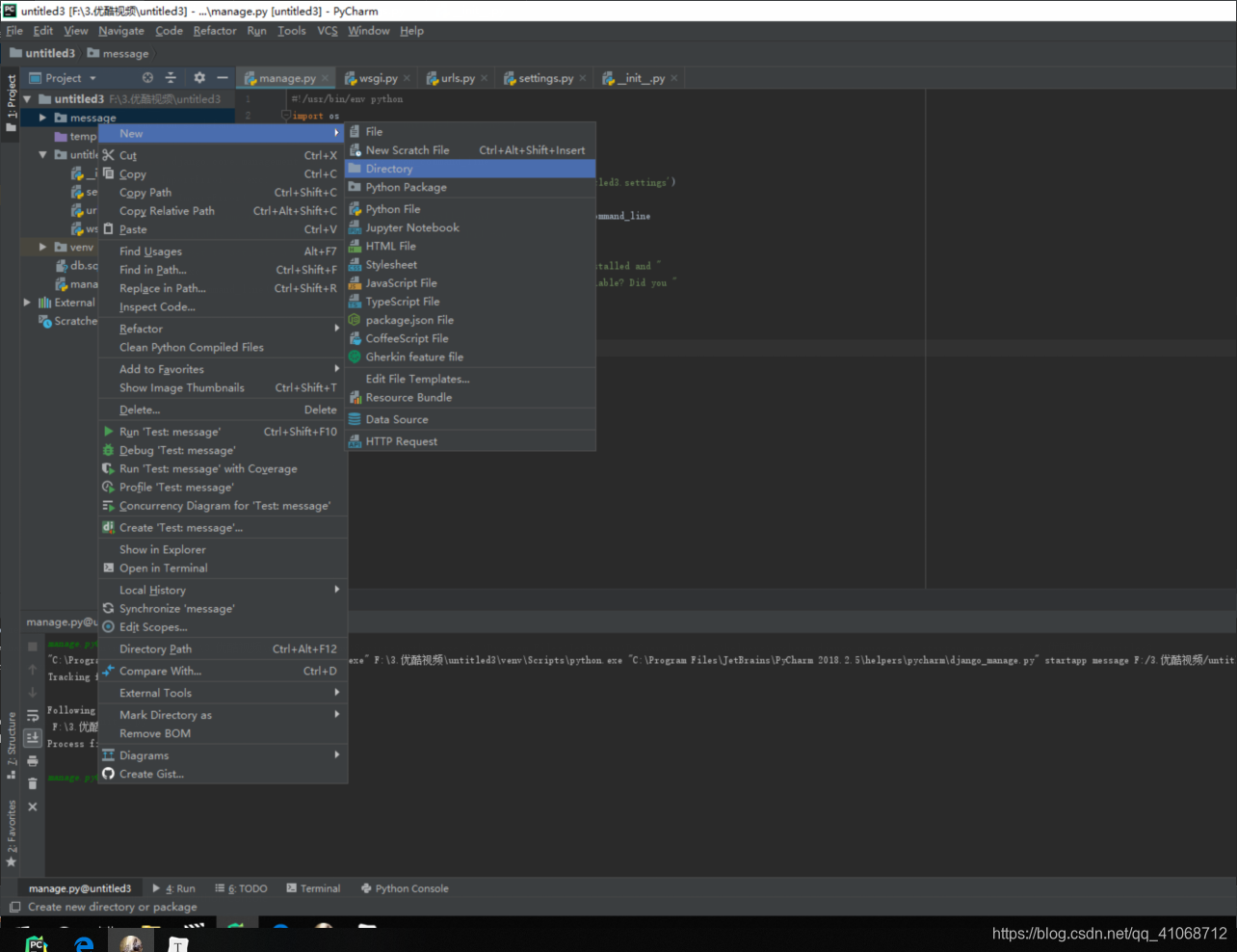This screenshot has width=1237, height=952.
Task: Switch to the settings.py editor tab
Action: click(x=545, y=78)
